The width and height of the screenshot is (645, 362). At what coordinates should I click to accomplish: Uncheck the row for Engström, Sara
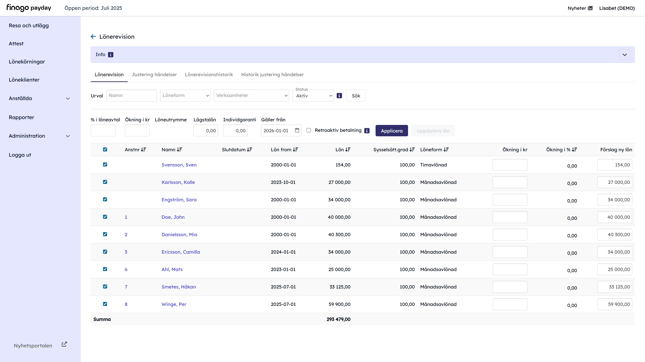point(105,200)
